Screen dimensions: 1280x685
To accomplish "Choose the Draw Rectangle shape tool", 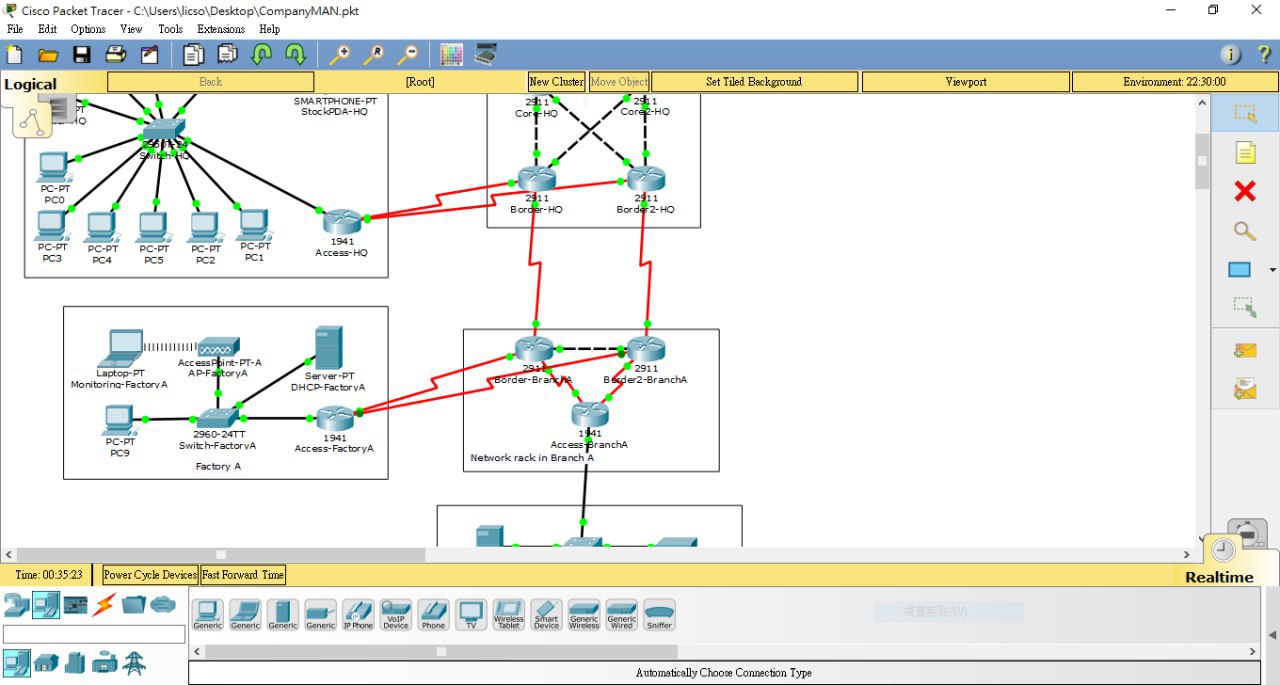I will coord(1240,270).
